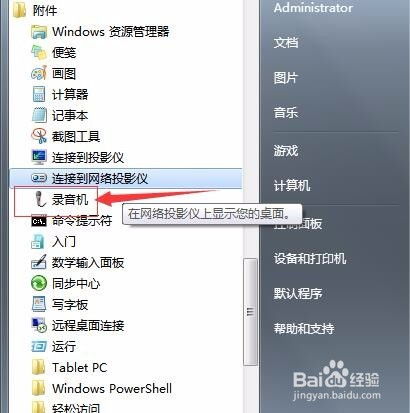The width and height of the screenshot is (410, 413).
Task: Open 计算机 in right pane
Action: pyautogui.click(x=292, y=185)
